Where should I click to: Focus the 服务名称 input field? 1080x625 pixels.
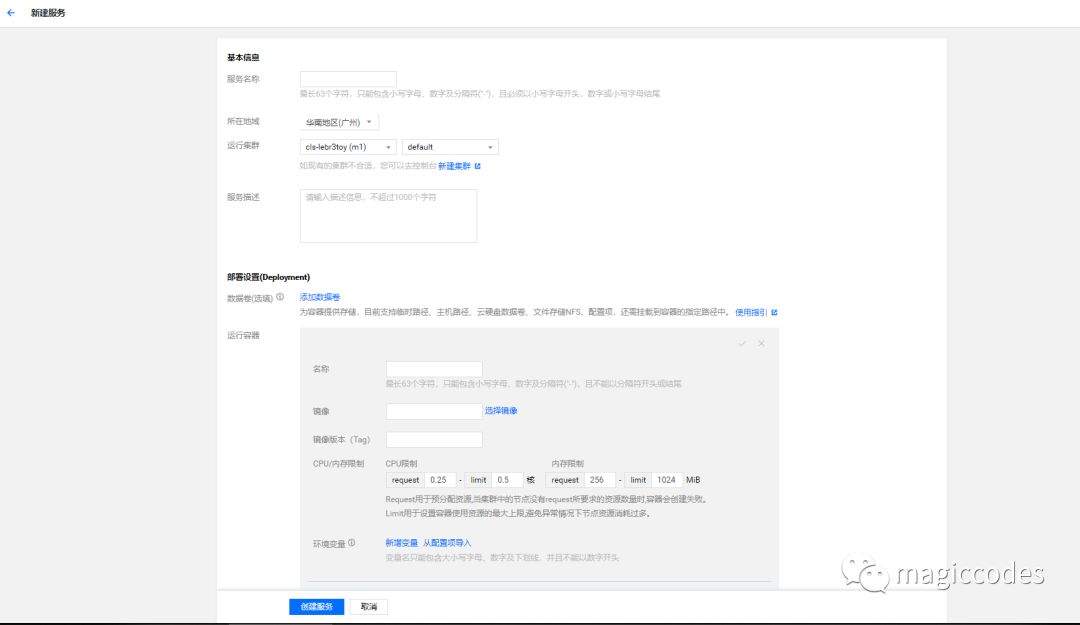[348, 79]
